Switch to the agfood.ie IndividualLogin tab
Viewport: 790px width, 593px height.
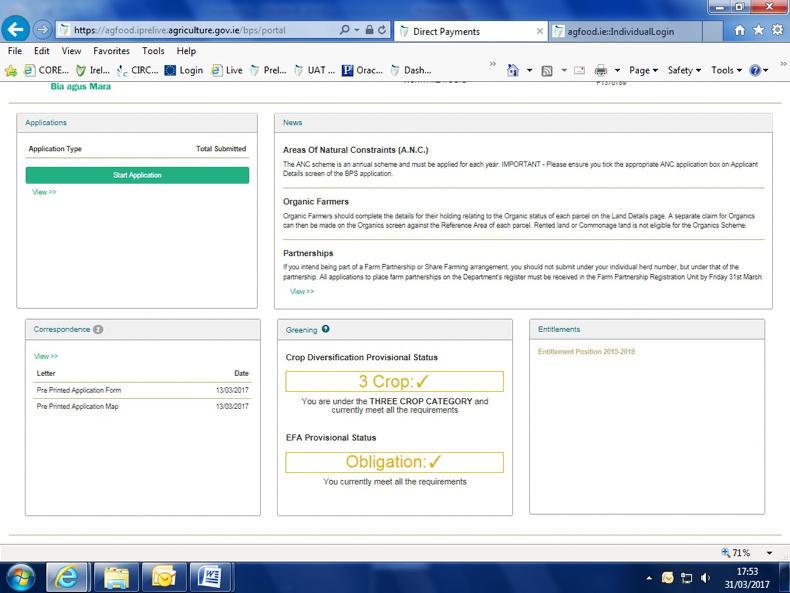(x=620, y=31)
